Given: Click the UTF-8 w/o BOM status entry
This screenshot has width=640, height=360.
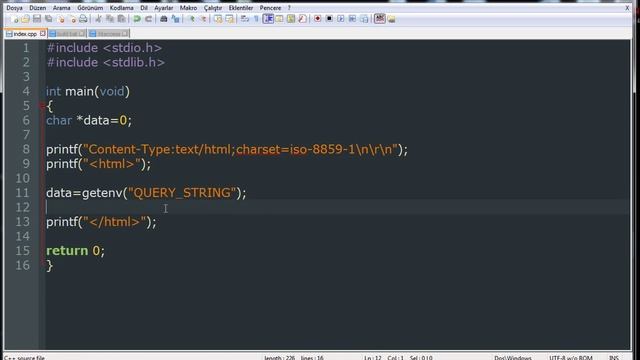Looking at the screenshot, I should coord(571,358).
